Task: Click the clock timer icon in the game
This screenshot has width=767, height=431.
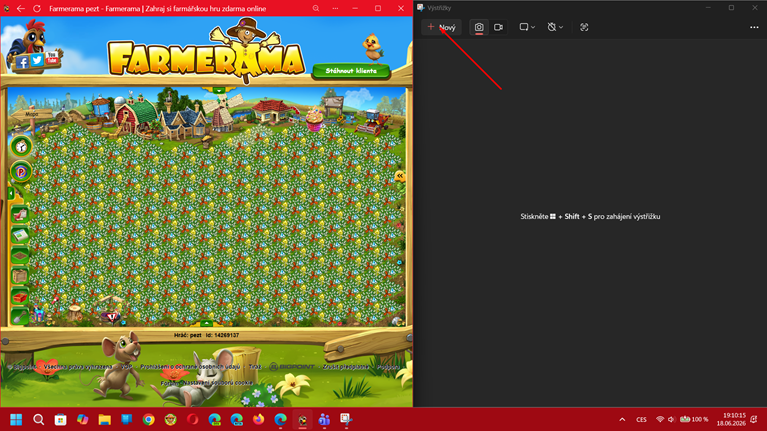Action: (21, 146)
